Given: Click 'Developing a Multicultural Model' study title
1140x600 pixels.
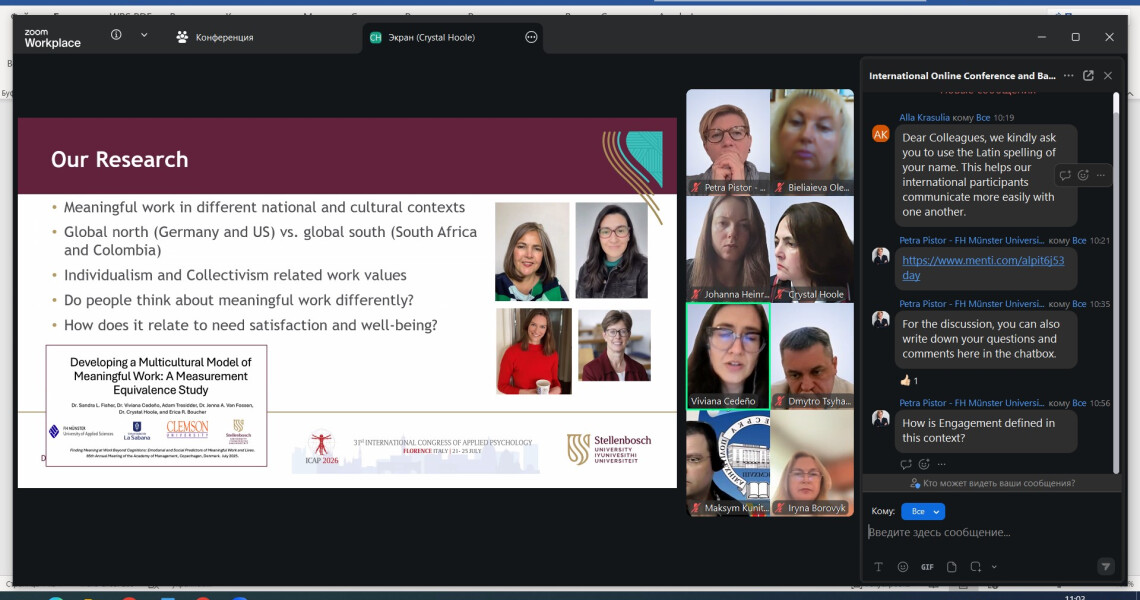Looking at the screenshot, I should (x=161, y=376).
